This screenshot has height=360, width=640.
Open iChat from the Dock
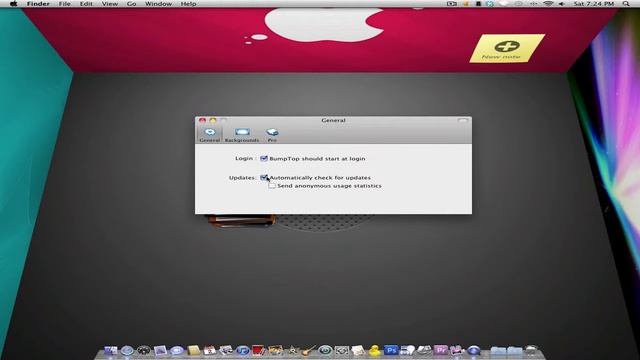tap(177, 350)
